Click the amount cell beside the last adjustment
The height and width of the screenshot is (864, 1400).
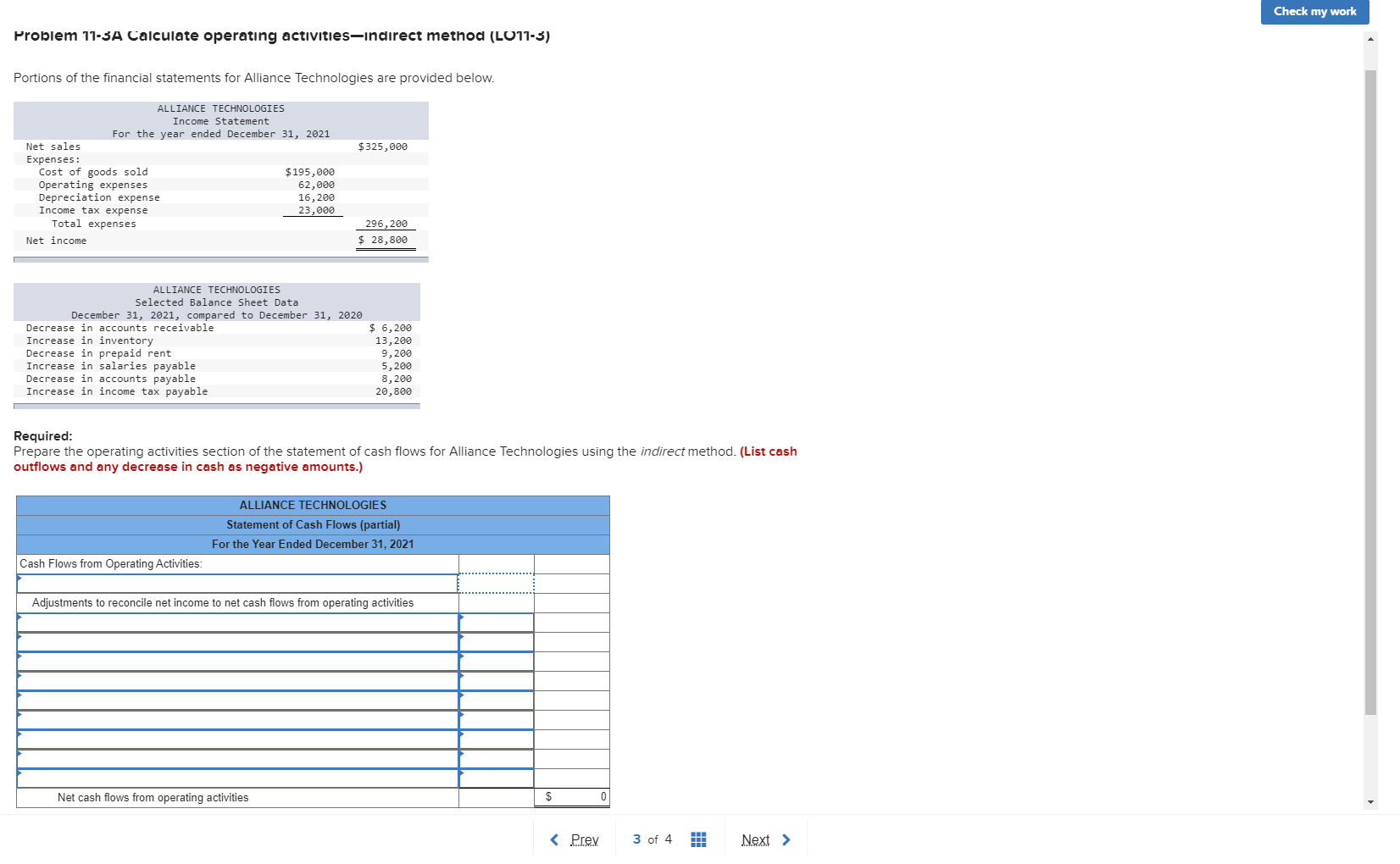pos(496,778)
